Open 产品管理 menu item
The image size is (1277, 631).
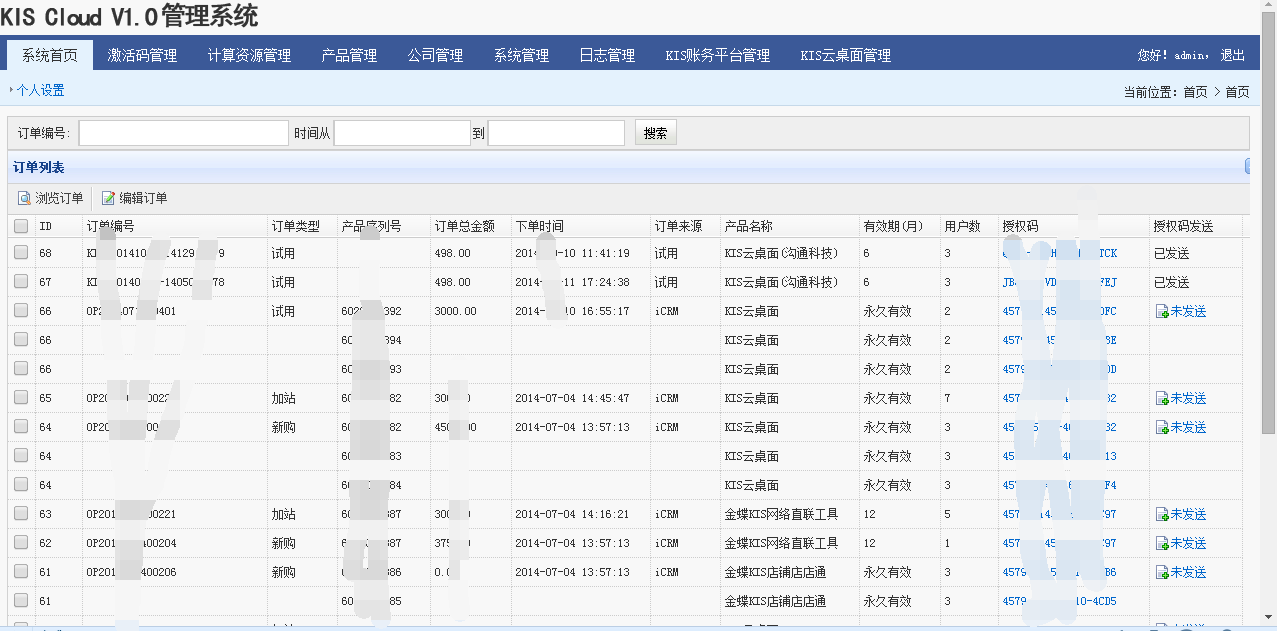[349, 55]
